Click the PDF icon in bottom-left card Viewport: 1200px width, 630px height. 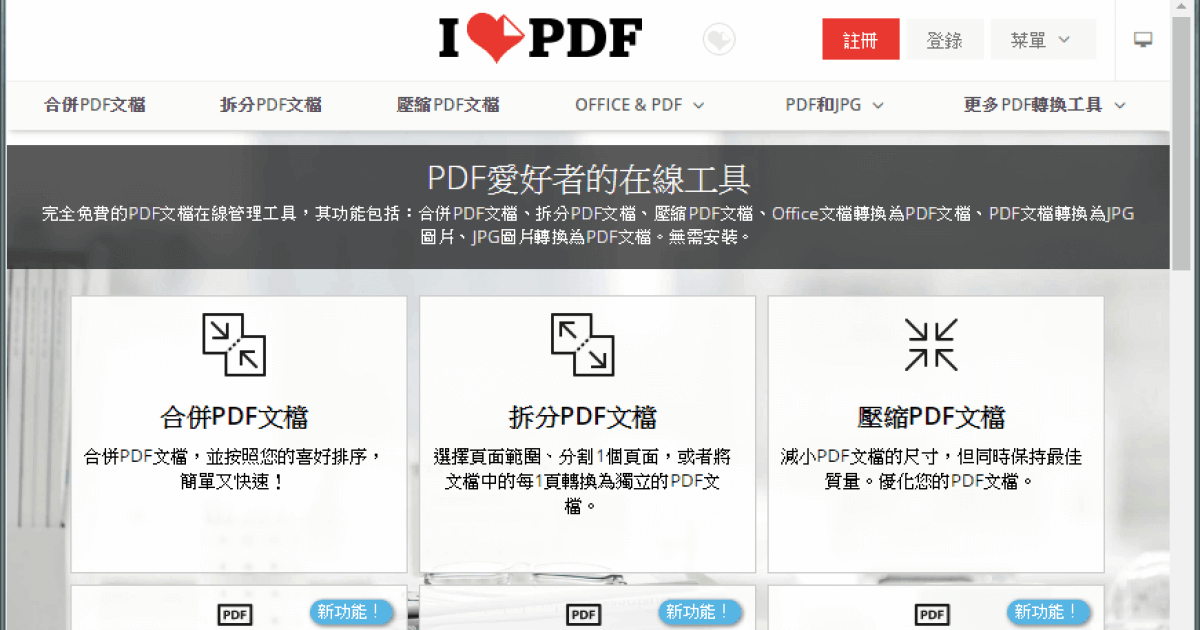234,614
